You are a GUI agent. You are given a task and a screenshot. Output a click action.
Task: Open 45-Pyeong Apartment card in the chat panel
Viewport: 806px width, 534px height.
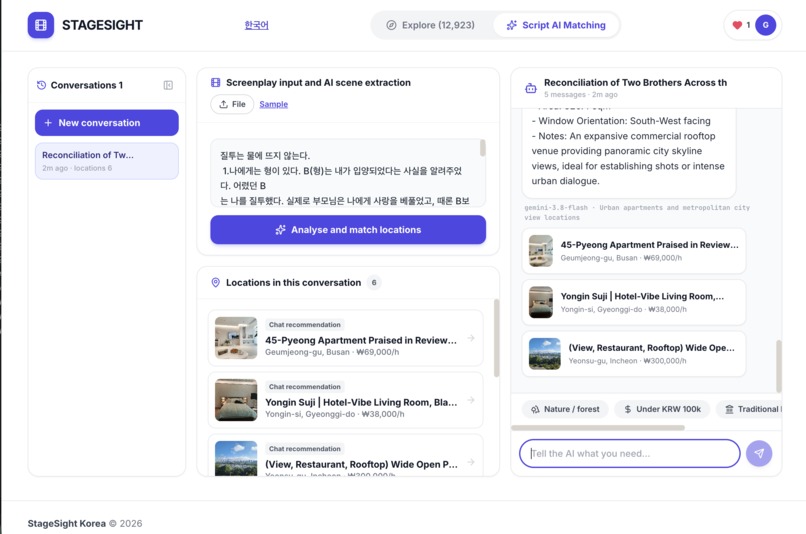(x=634, y=251)
